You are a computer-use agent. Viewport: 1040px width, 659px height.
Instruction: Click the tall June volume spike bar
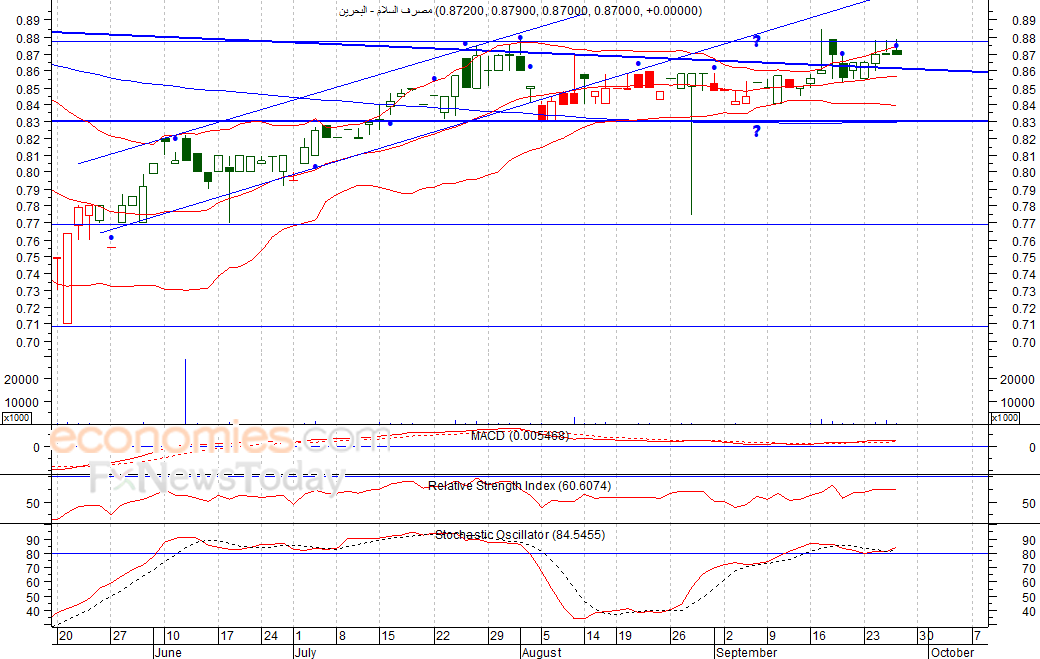coord(185,391)
